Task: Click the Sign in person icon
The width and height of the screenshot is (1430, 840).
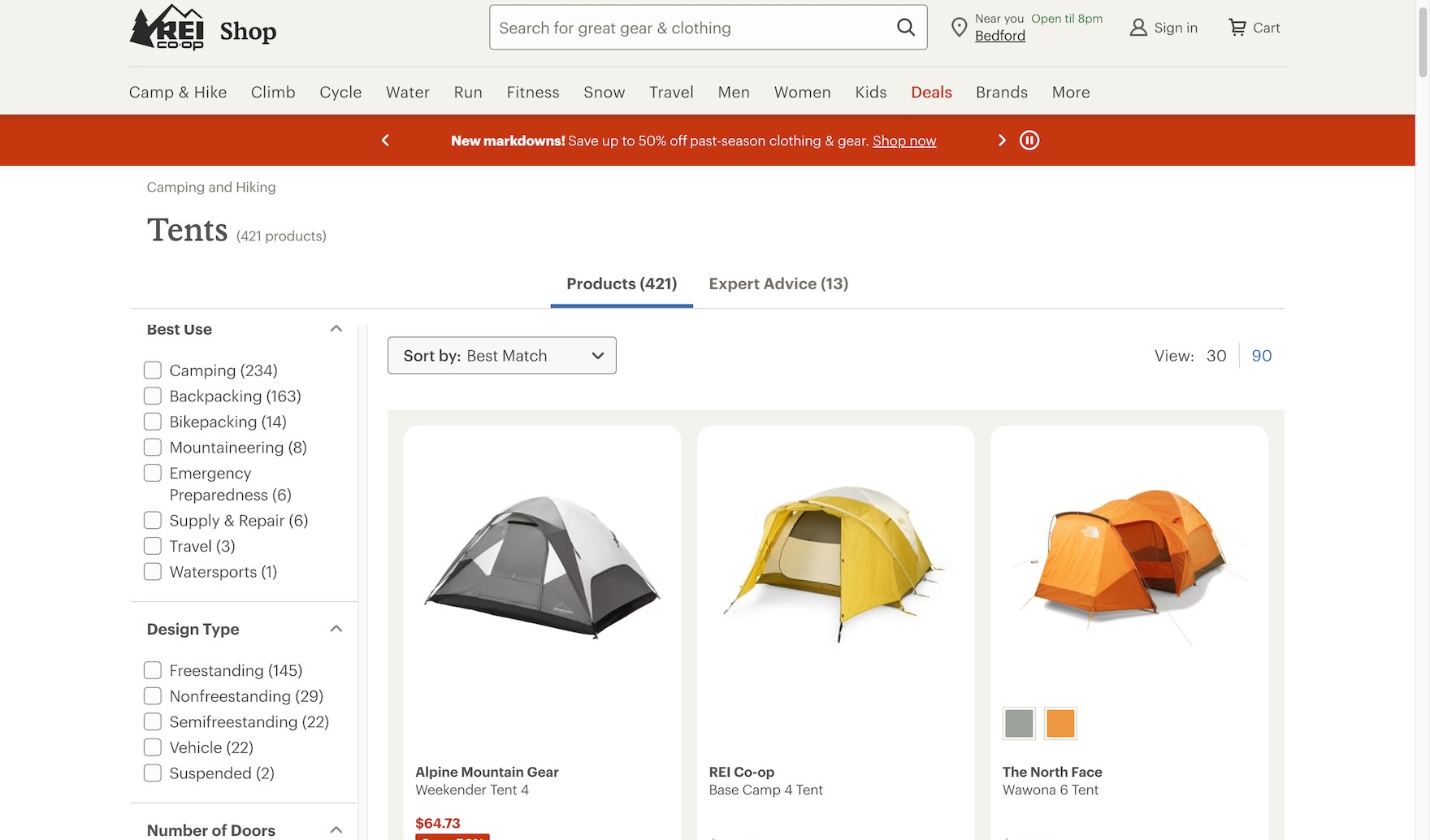Action: (1138, 28)
